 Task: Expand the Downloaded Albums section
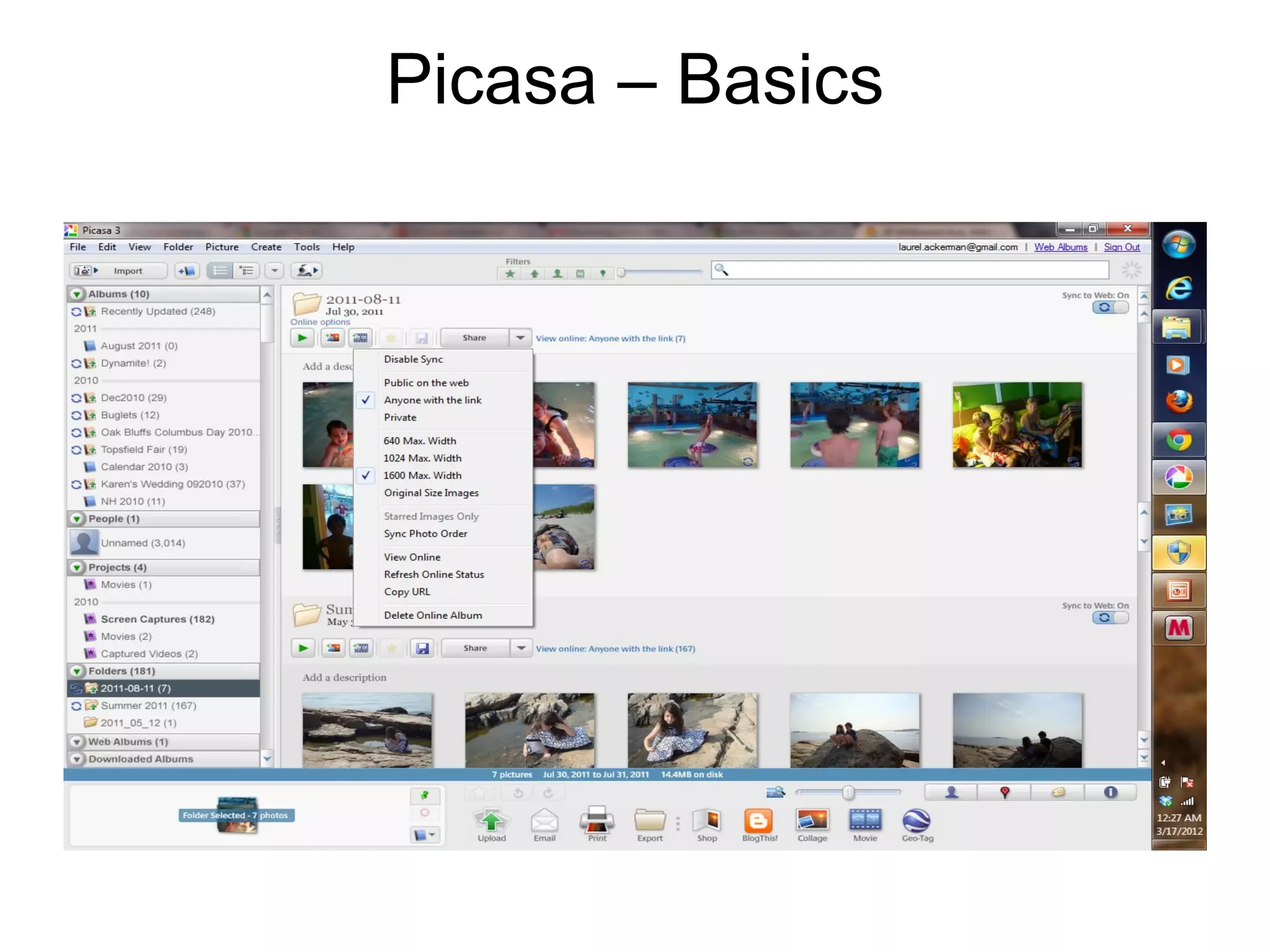tap(77, 759)
